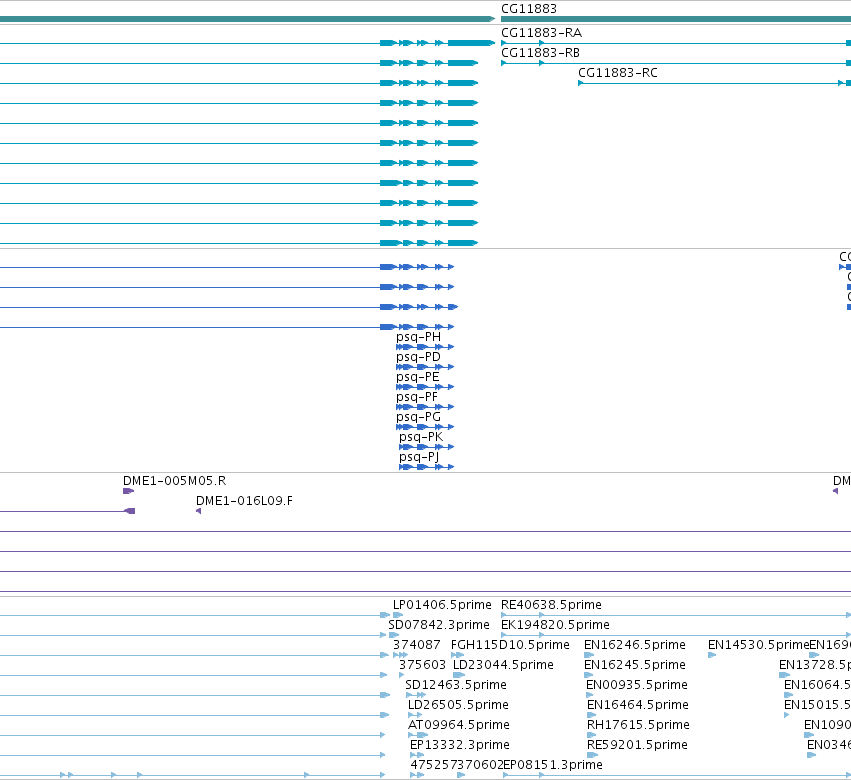Select the EN16464.5prime EST

638,705
